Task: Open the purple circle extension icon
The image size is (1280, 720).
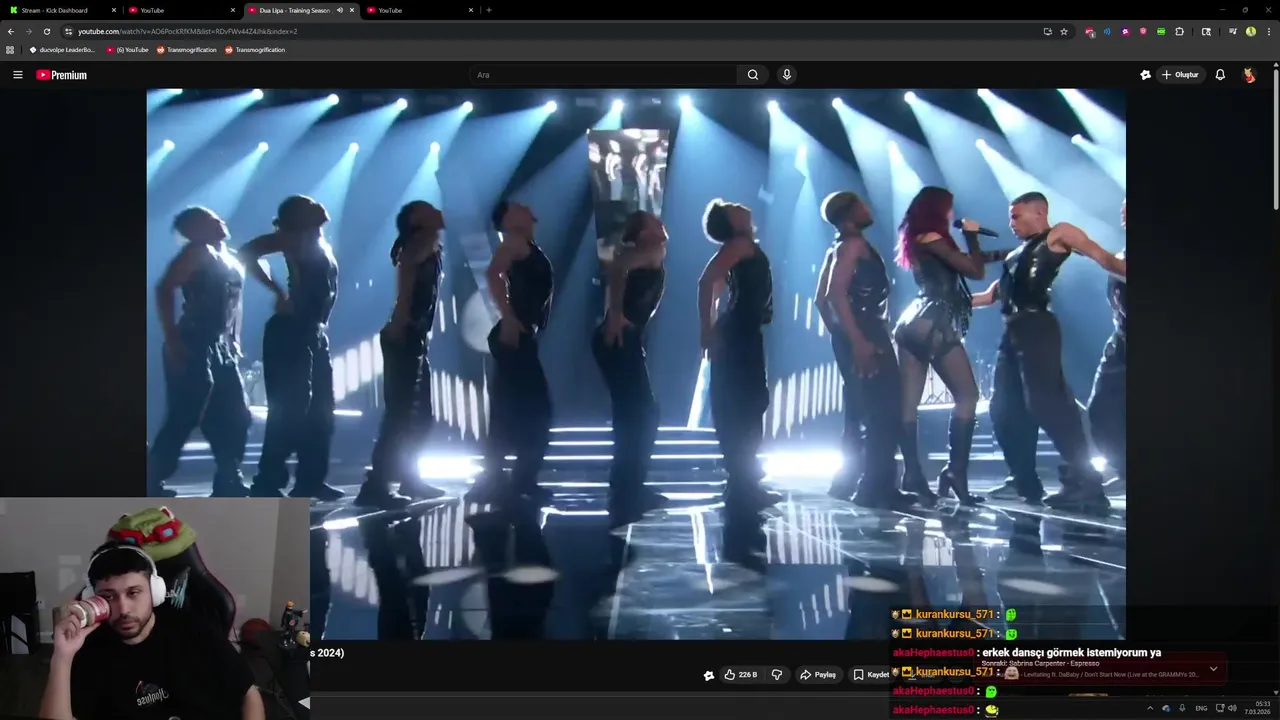Action: point(1125,31)
